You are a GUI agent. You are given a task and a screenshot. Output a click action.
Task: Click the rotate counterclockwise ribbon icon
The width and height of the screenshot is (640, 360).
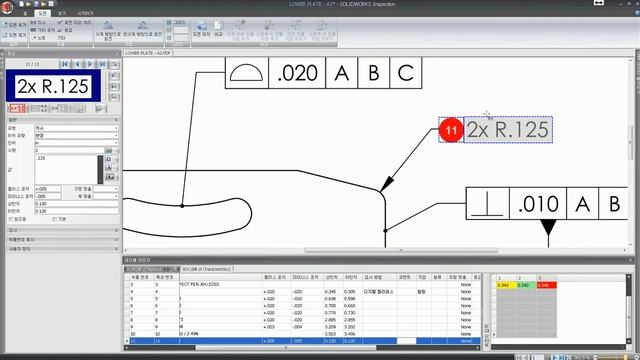[142, 26]
